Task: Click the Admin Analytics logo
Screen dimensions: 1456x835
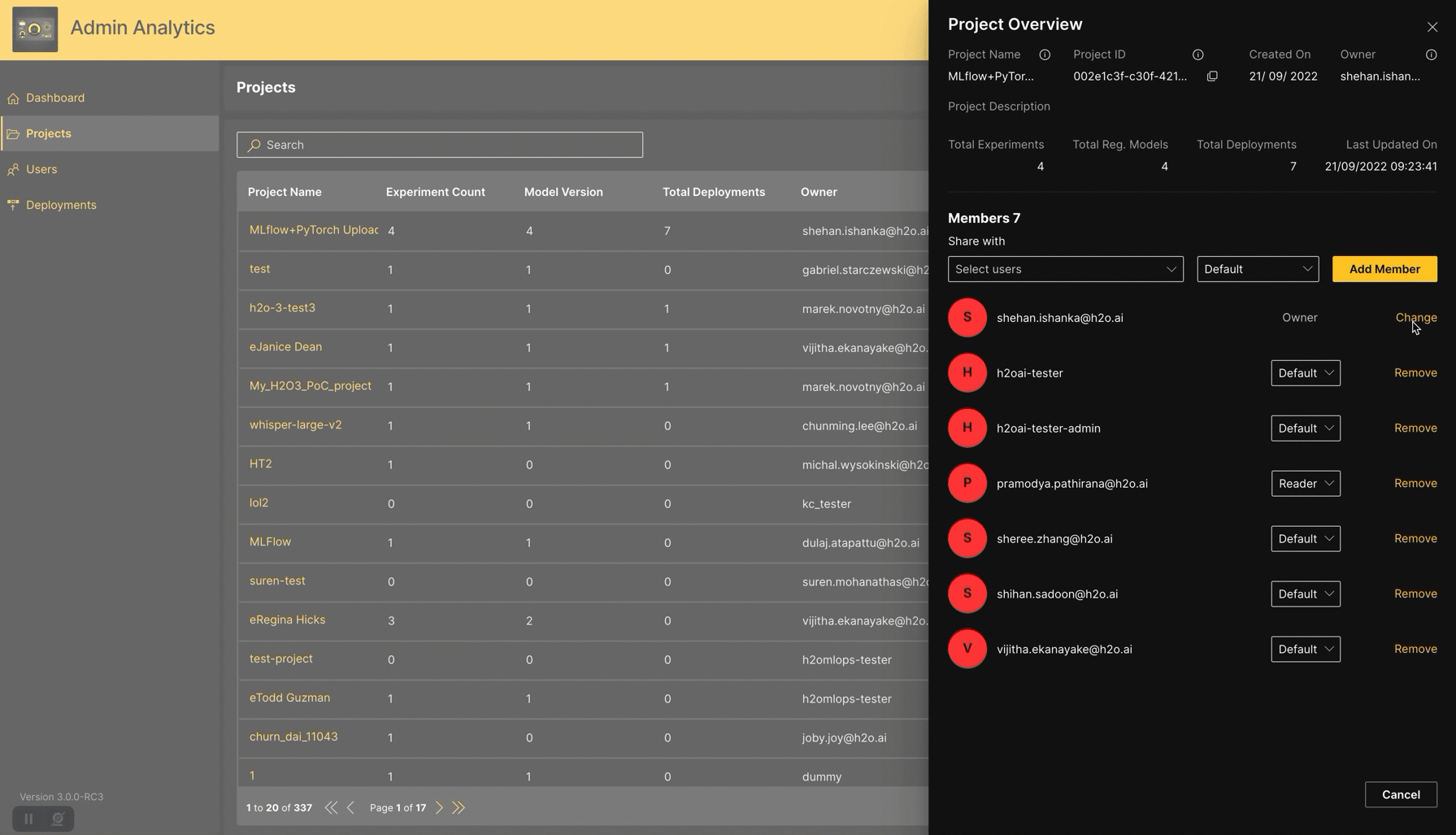Action: click(x=35, y=29)
